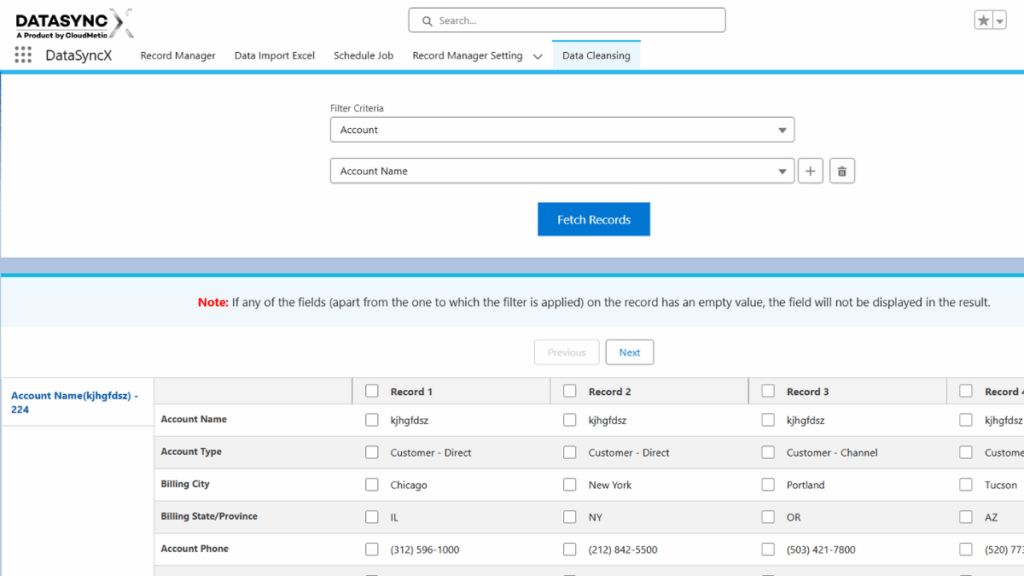Click the Fetch Records button

[593, 218]
